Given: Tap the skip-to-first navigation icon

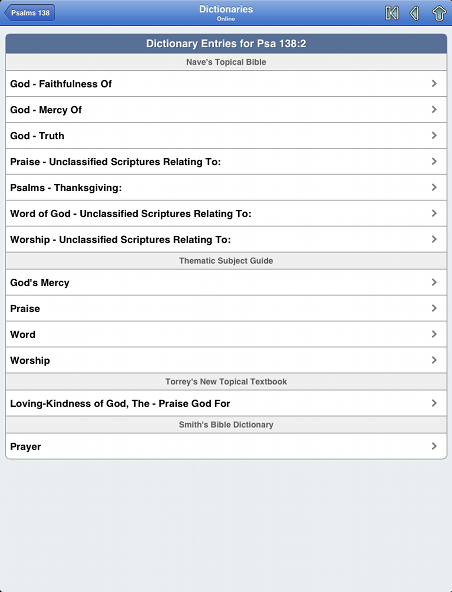Looking at the screenshot, I should click(x=392, y=13).
